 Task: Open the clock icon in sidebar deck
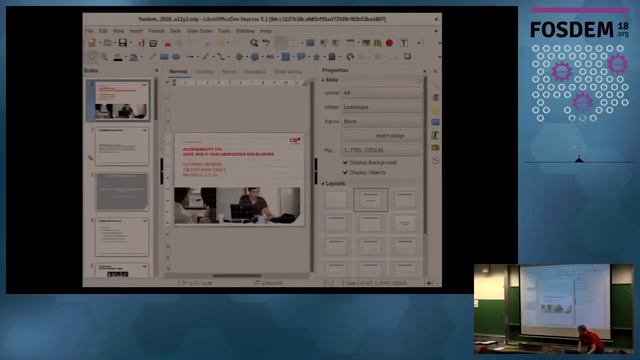coord(436,160)
